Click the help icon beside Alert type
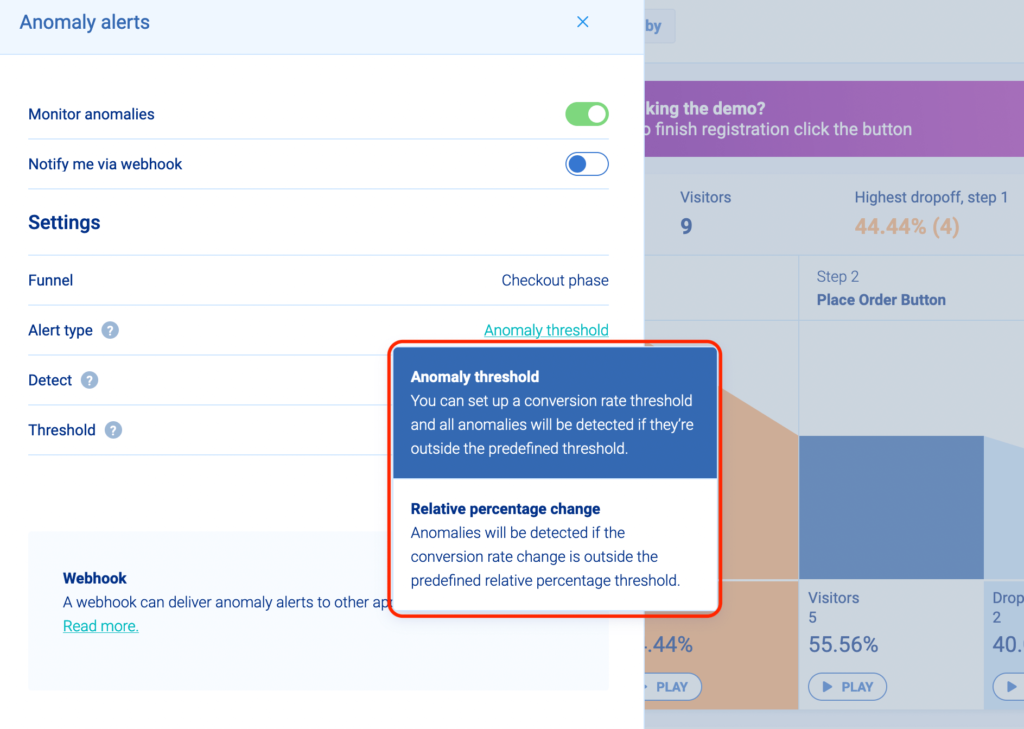The width and height of the screenshot is (1024, 729). click(110, 330)
